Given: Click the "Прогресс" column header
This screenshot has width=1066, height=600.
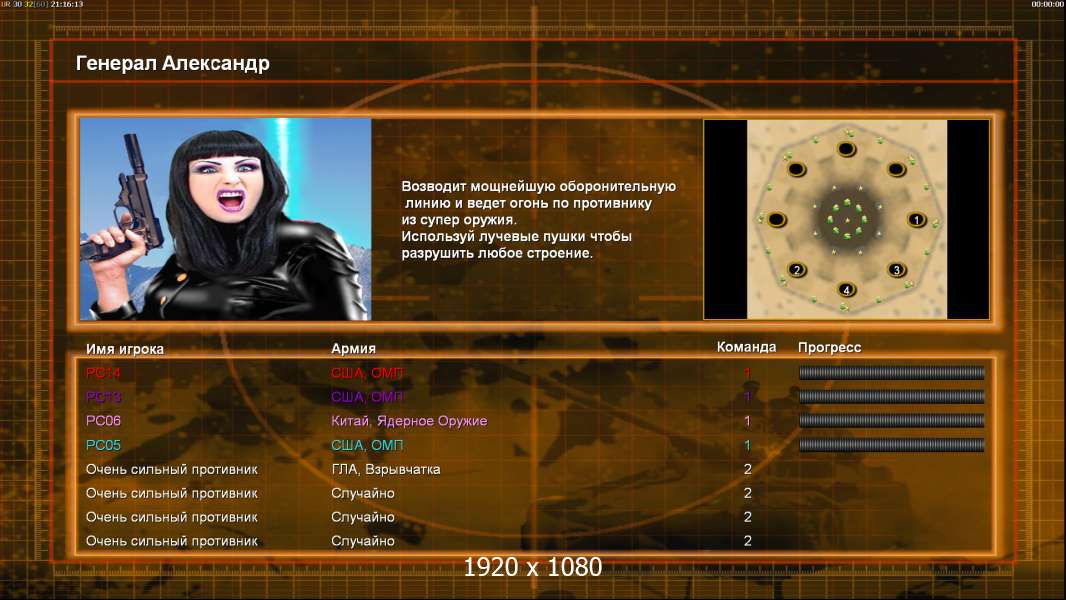Looking at the screenshot, I should (x=829, y=348).
